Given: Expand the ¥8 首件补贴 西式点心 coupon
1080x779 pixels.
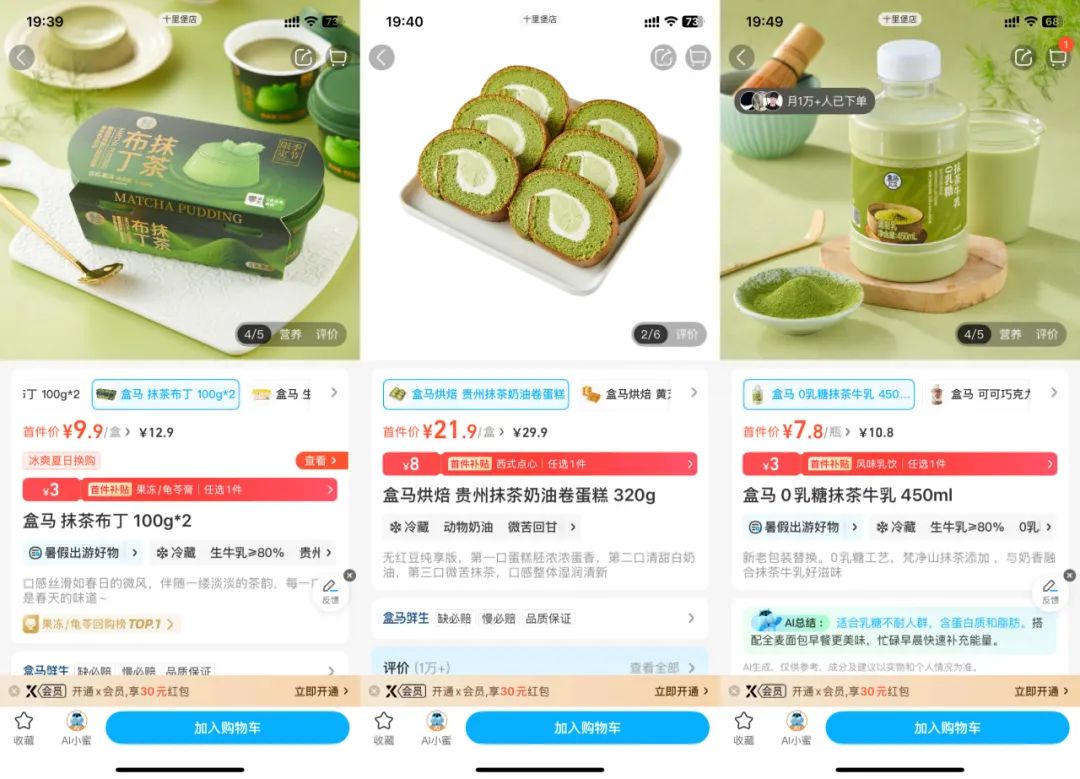Looking at the screenshot, I should click(540, 464).
